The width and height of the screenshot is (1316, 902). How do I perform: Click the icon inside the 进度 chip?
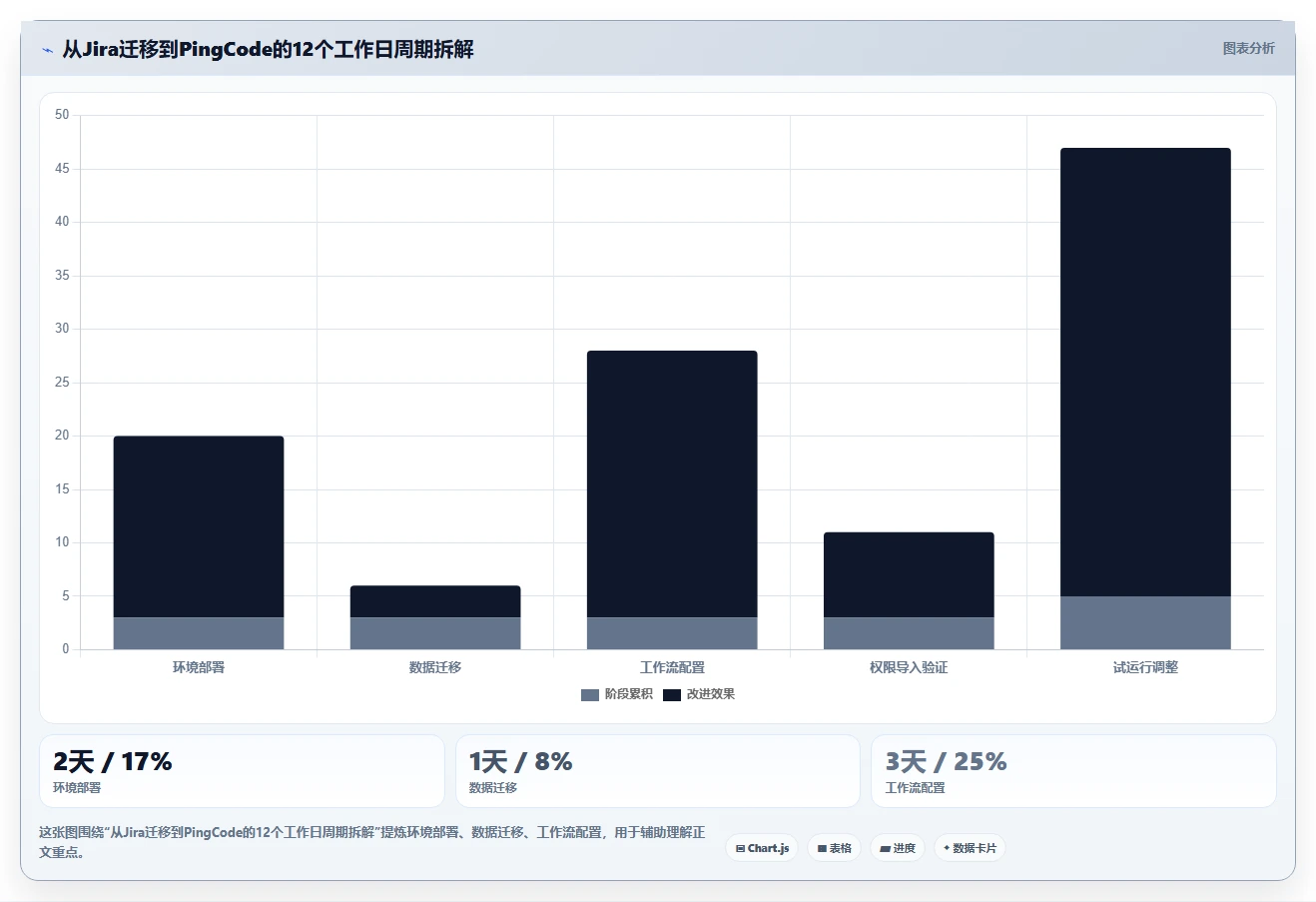point(885,848)
